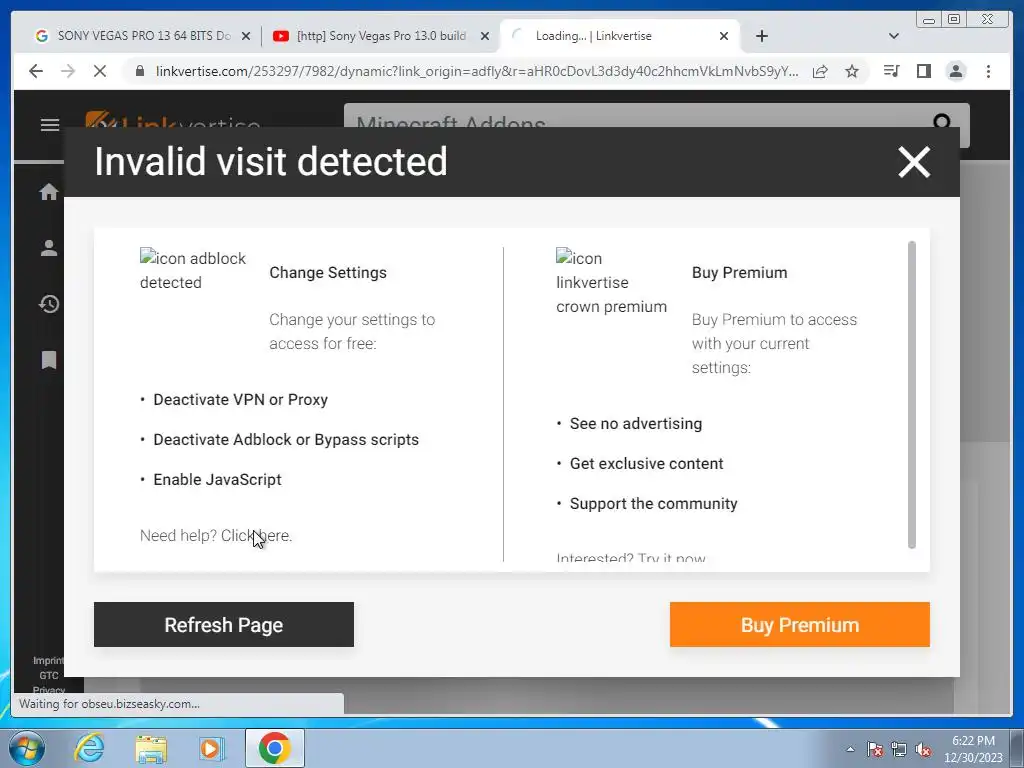Click the linkvertise.com address bar

tap(476, 71)
